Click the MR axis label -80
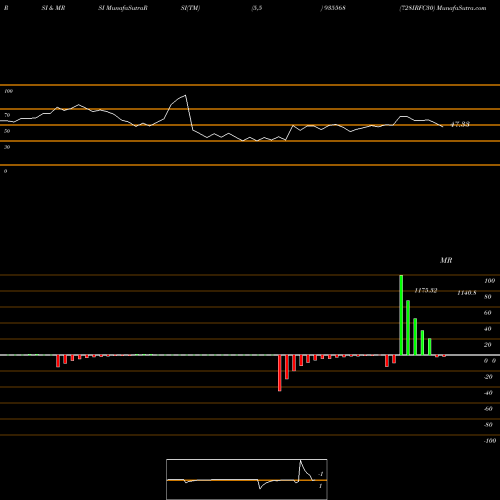The width and height of the screenshot is (500, 500). click(x=488, y=425)
